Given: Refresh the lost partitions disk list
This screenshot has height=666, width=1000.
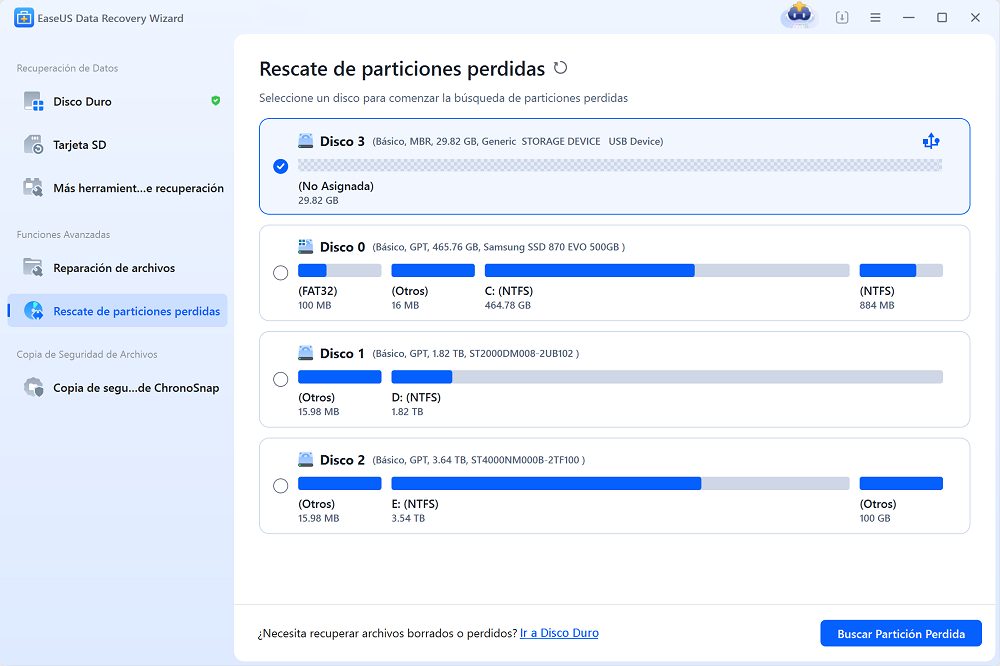Looking at the screenshot, I should pyautogui.click(x=561, y=68).
